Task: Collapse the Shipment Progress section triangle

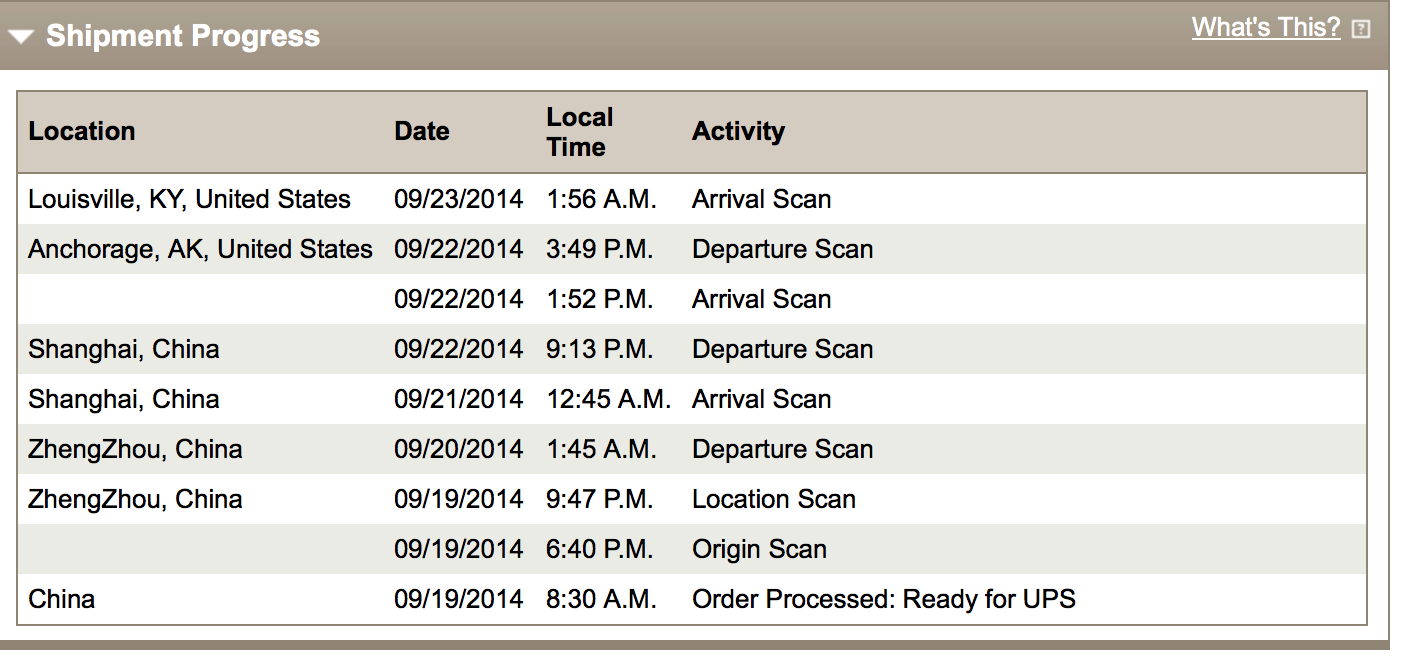Action: 21,38
